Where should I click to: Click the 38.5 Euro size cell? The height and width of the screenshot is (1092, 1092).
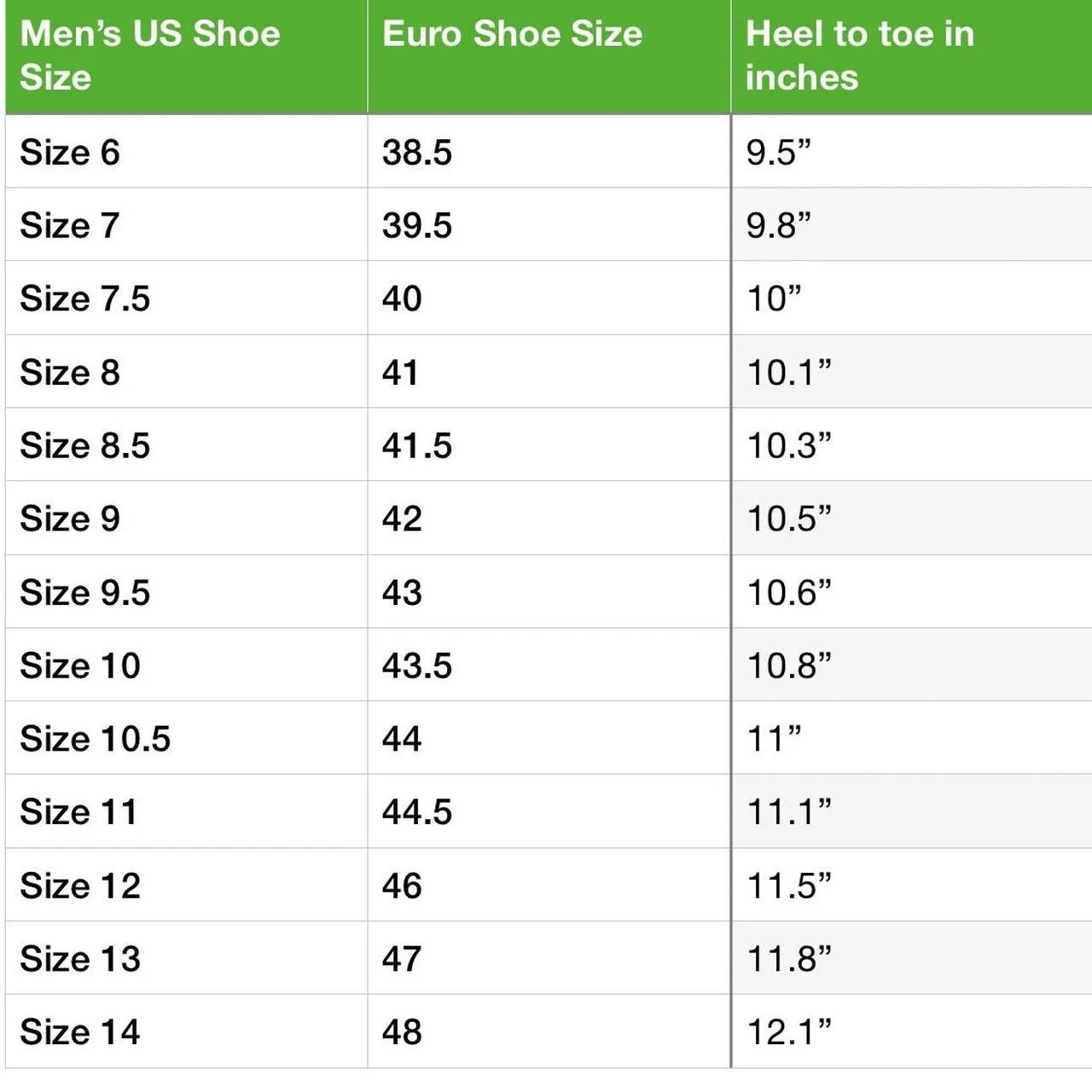(549, 152)
